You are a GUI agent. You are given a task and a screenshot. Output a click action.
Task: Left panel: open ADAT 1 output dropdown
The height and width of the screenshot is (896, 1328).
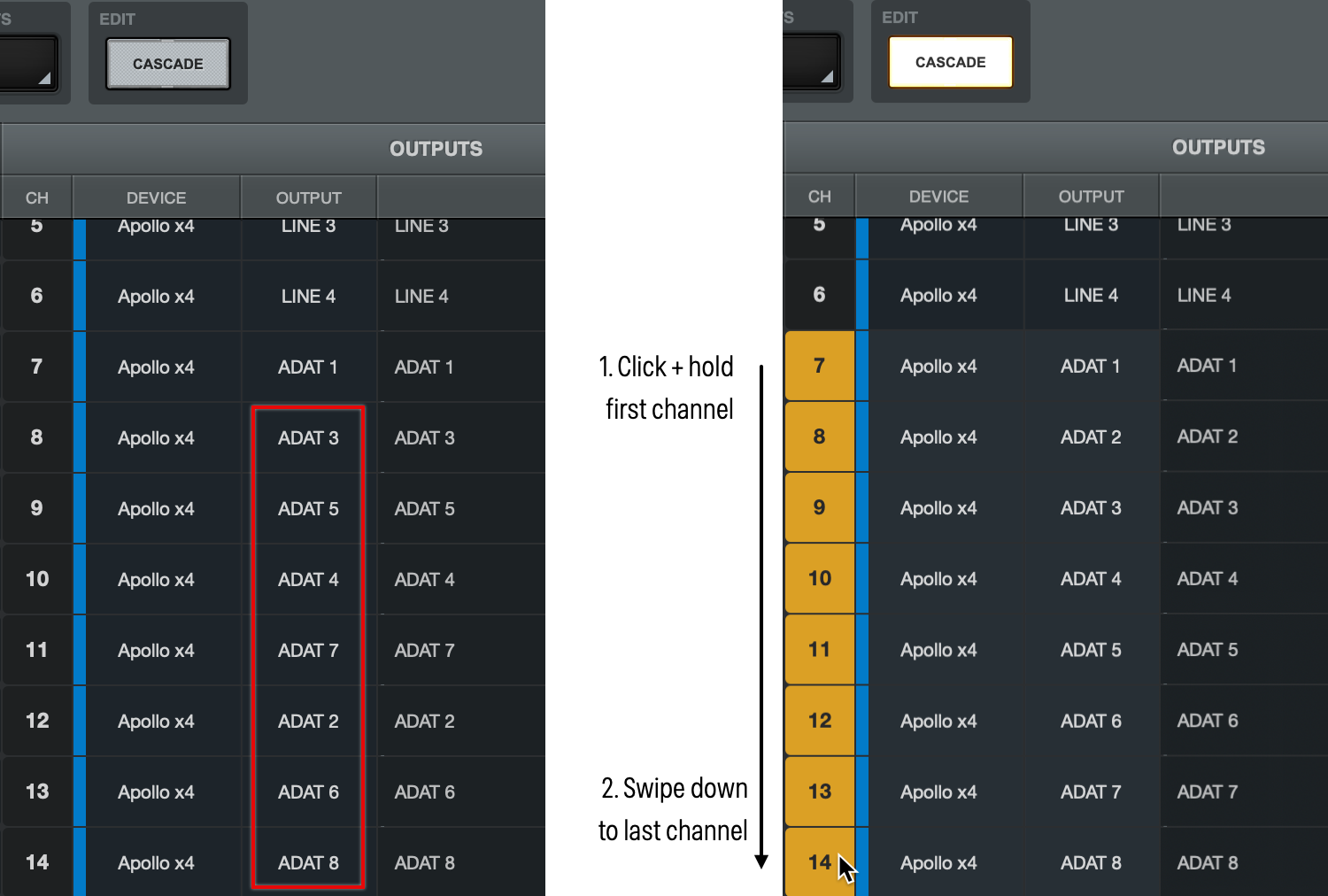click(x=309, y=367)
